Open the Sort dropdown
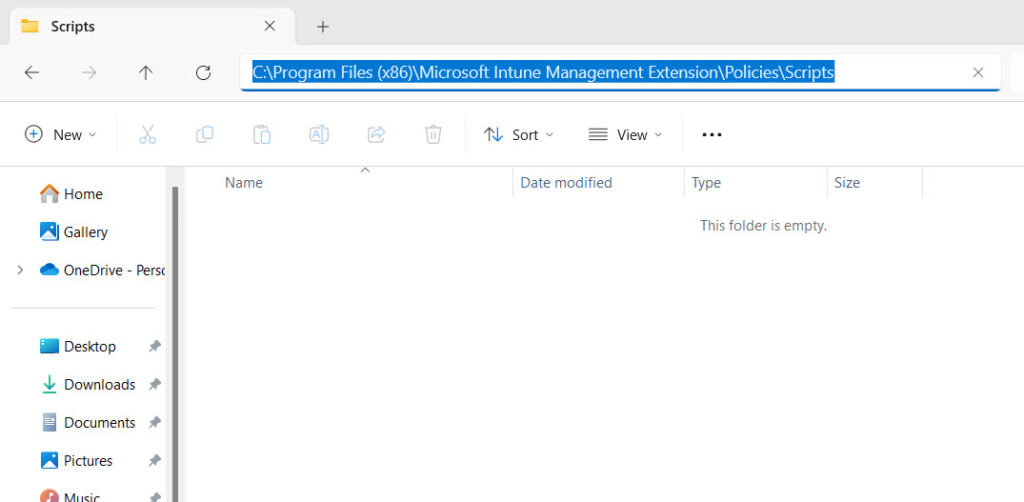The image size is (1024, 502). (x=519, y=134)
